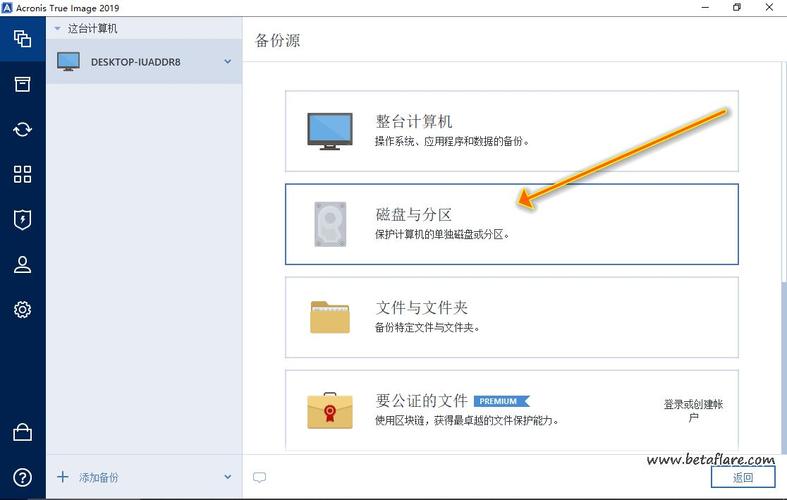Viewport: 787px width, 500px height.
Task: Click the blue monitor icon for 整台计算机
Action: pyautogui.click(x=330, y=131)
